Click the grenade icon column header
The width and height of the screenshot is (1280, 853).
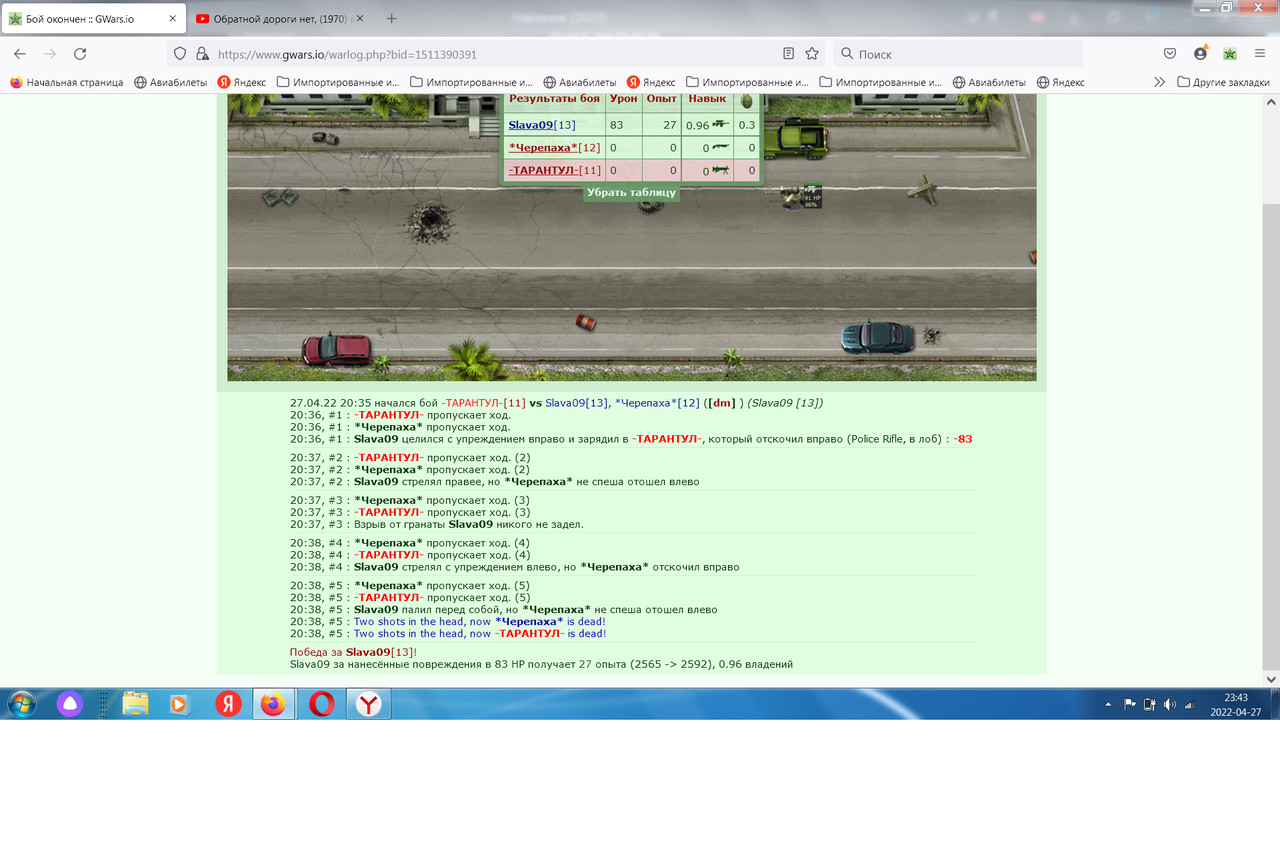746,99
